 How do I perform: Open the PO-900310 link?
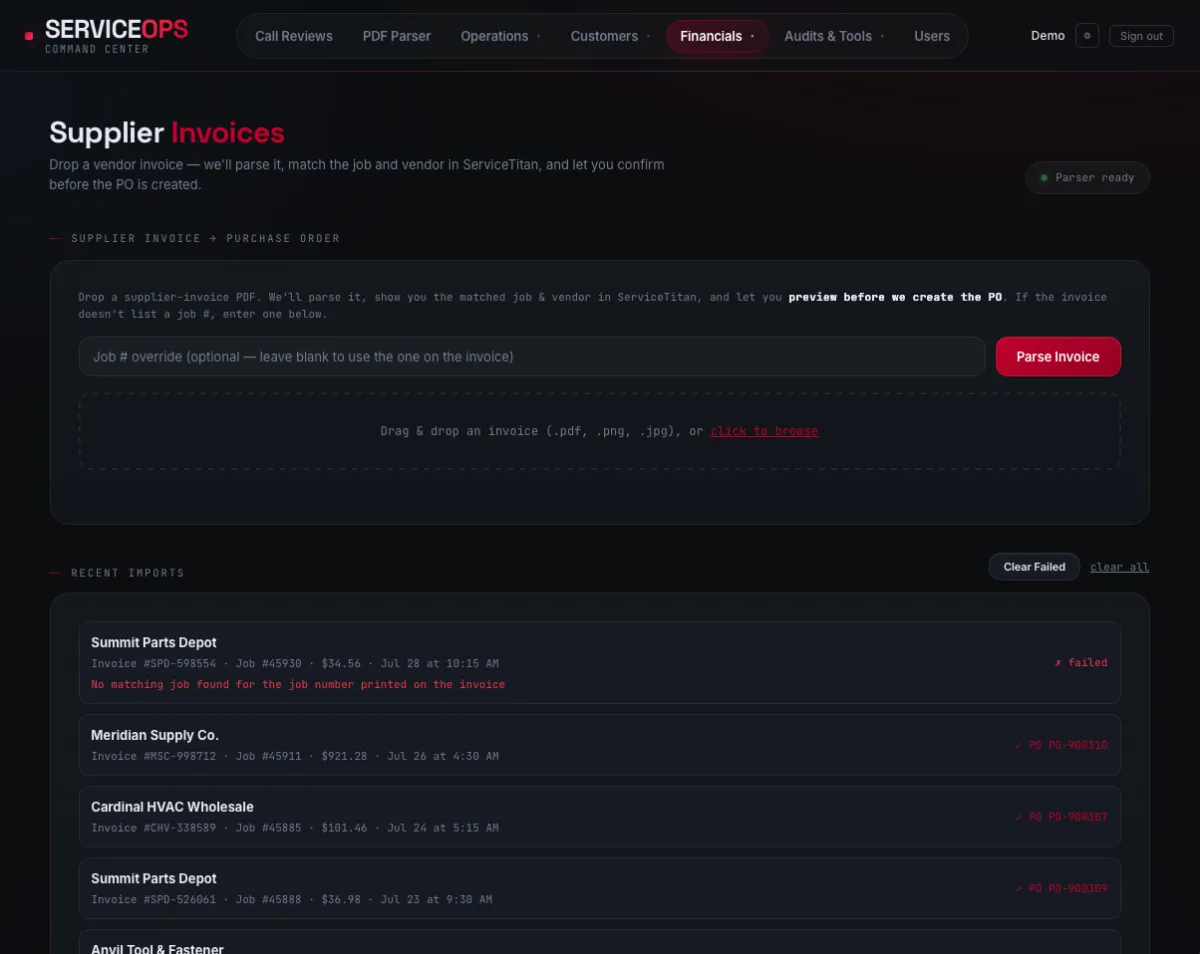tap(1061, 745)
